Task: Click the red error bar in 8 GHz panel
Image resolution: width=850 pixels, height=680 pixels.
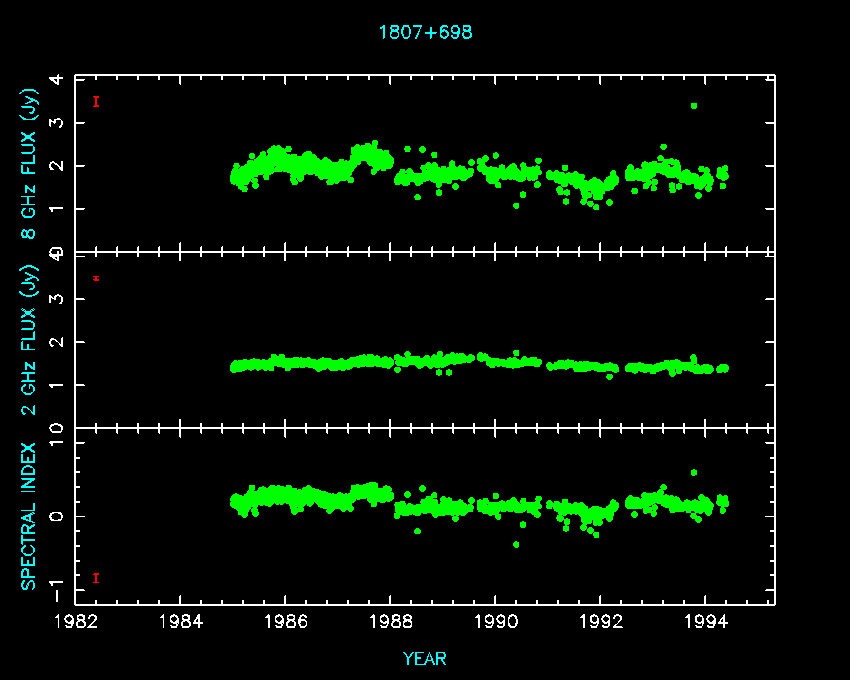Action: 96,101
